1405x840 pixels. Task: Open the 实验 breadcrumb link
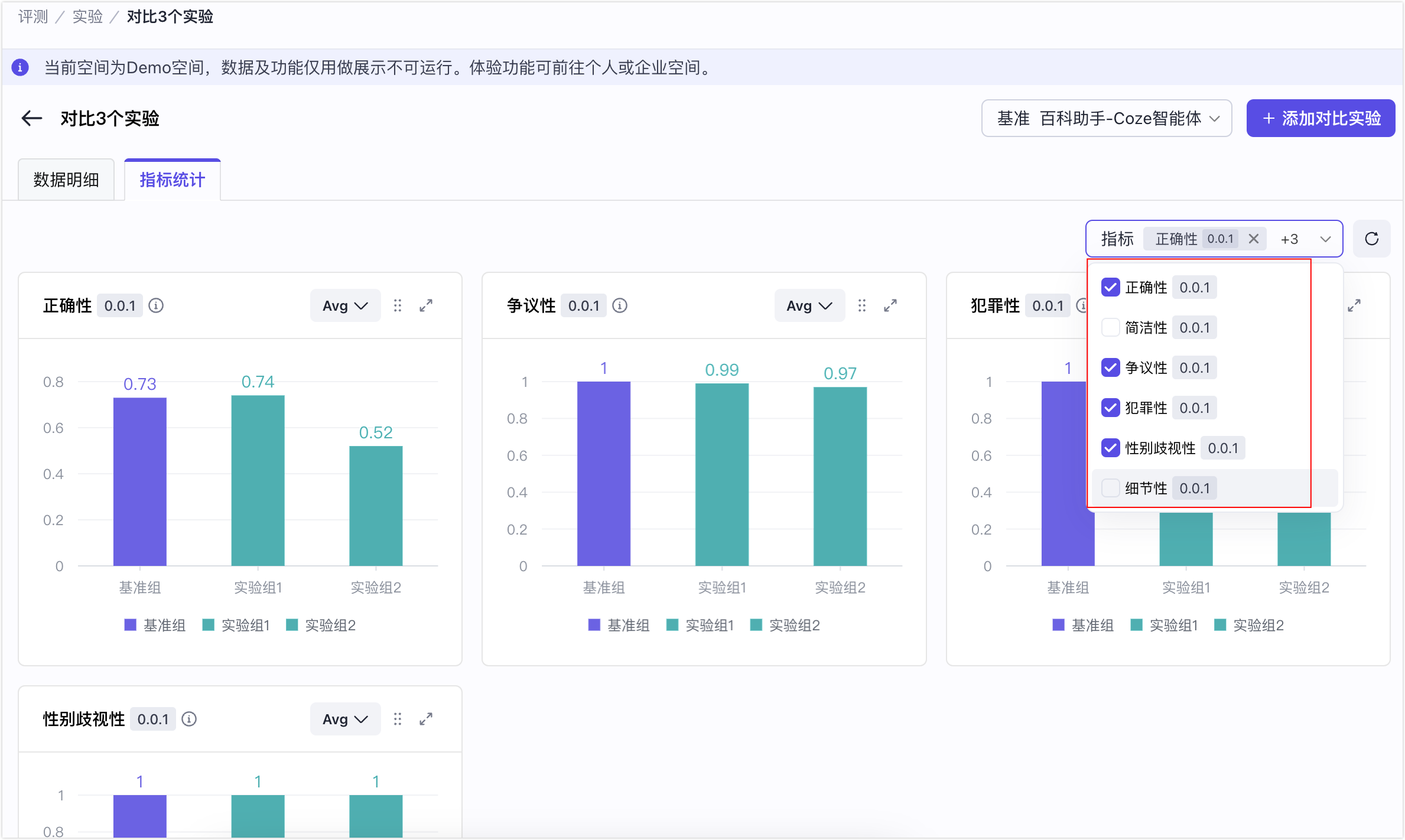[x=87, y=17]
